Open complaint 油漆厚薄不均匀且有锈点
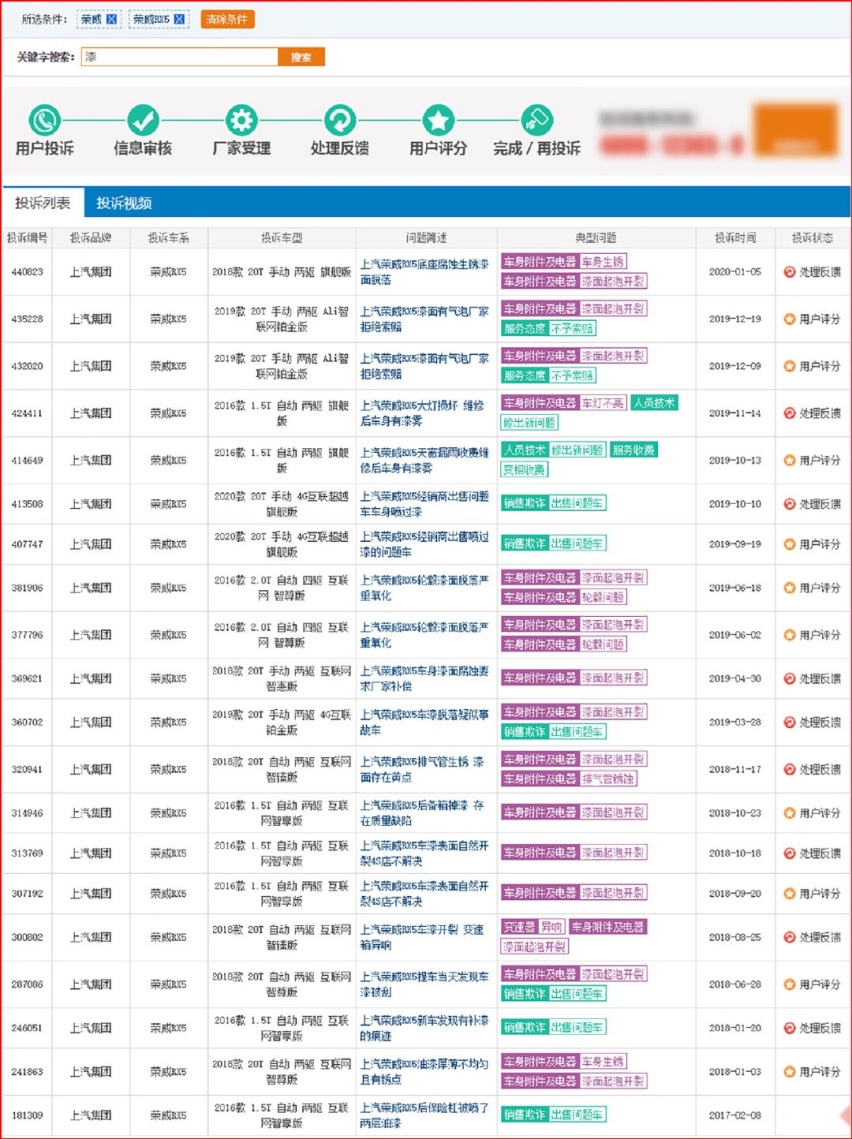Image resolution: width=852 pixels, height=1139 pixels. [425, 1071]
